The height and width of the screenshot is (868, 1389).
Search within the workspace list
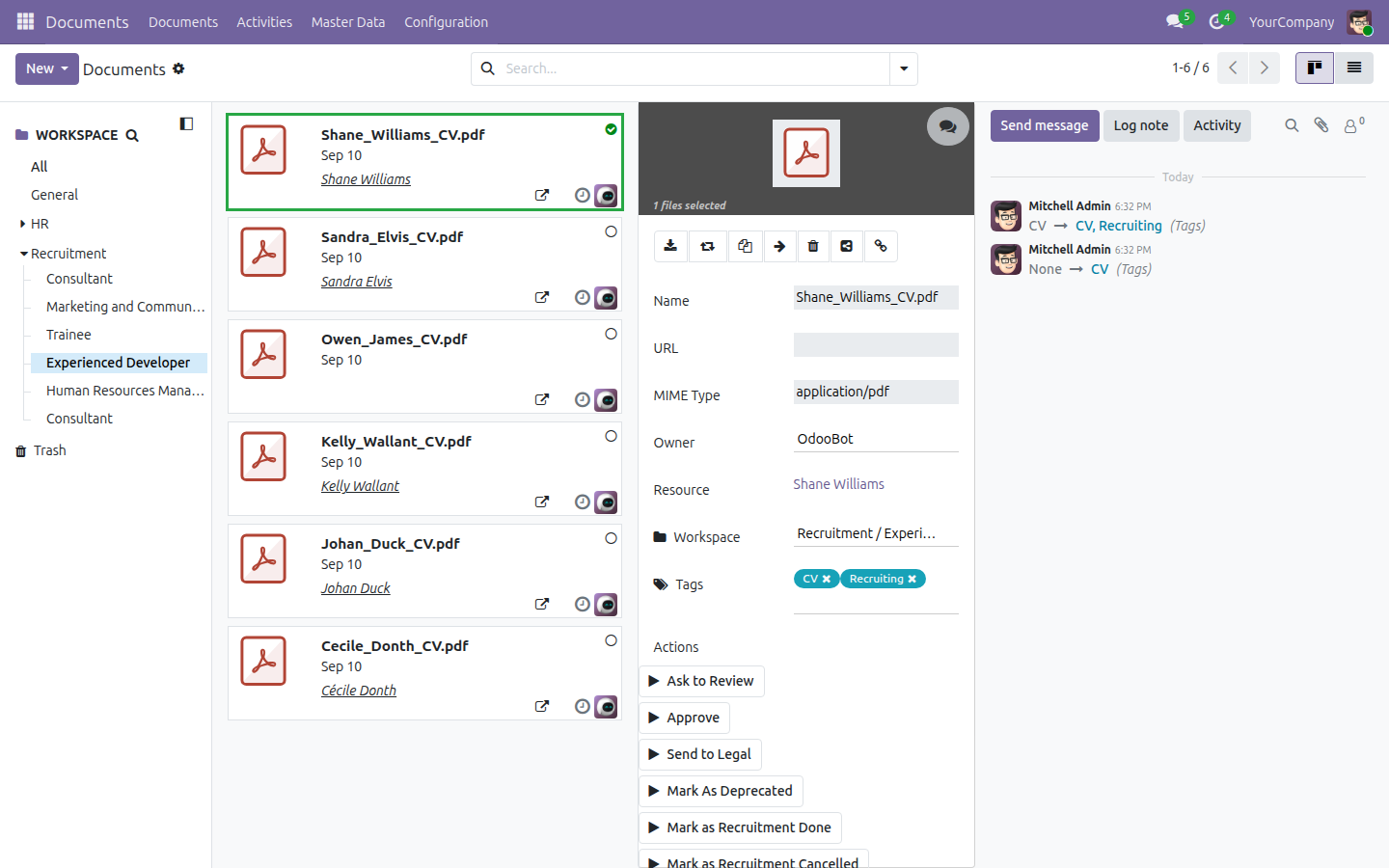132,136
